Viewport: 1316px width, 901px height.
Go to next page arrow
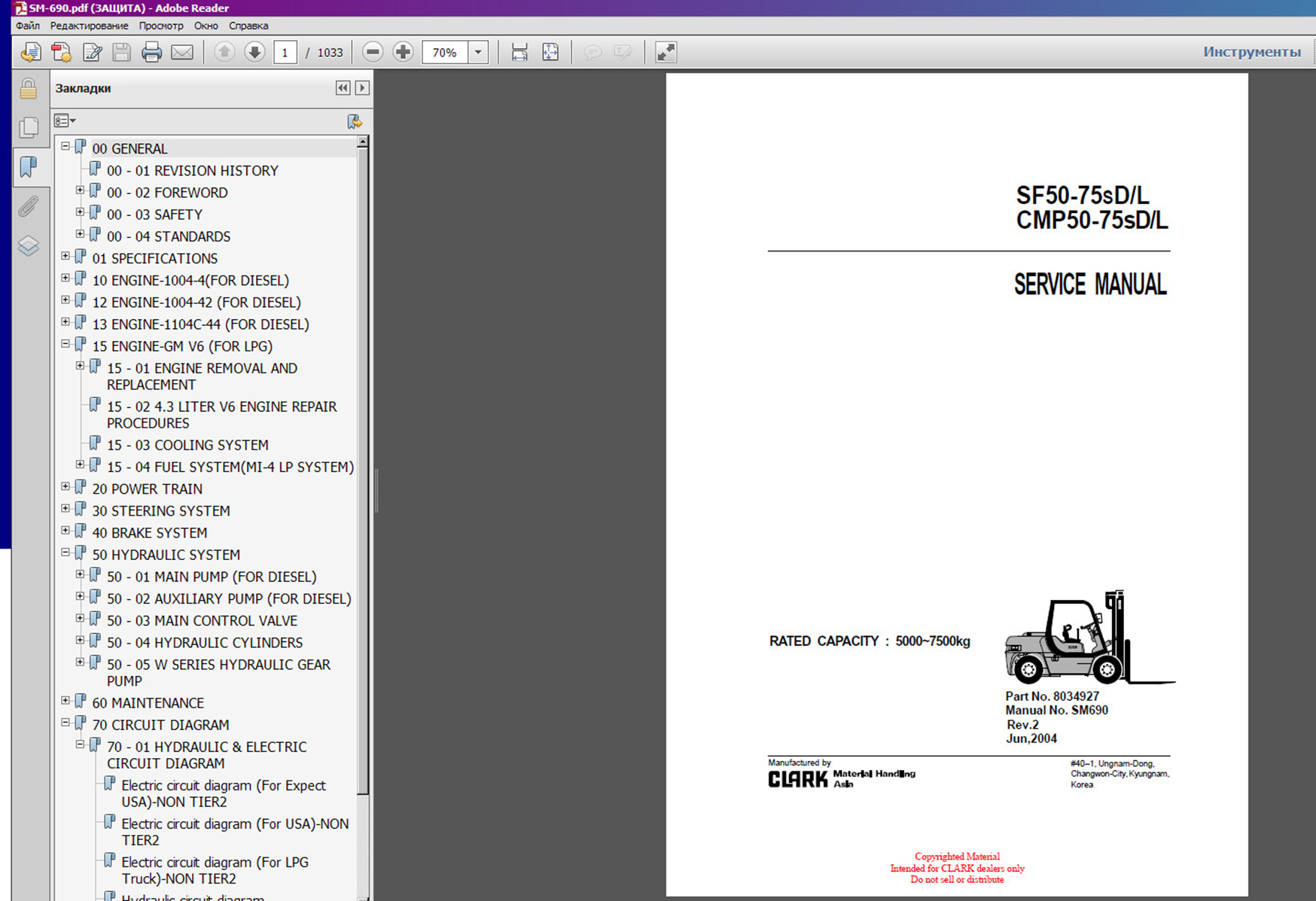[254, 52]
